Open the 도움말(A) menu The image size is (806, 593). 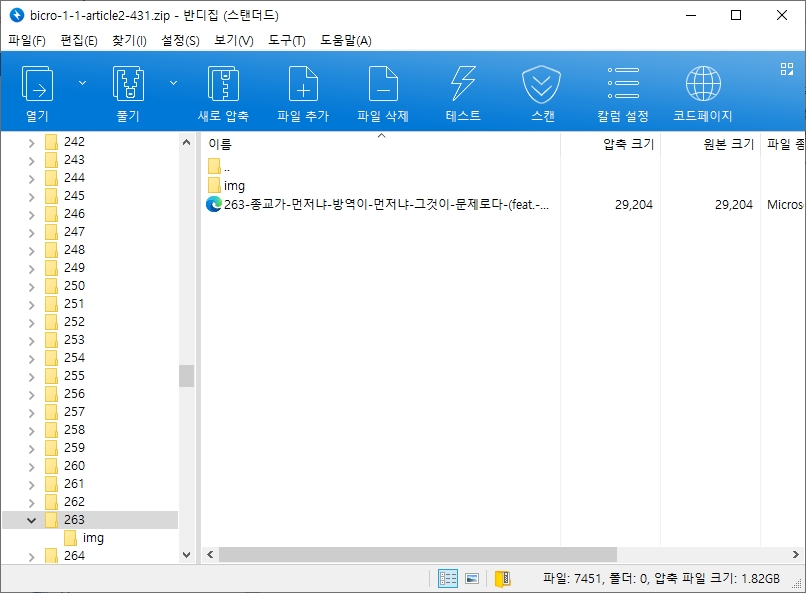[x=346, y=41]
